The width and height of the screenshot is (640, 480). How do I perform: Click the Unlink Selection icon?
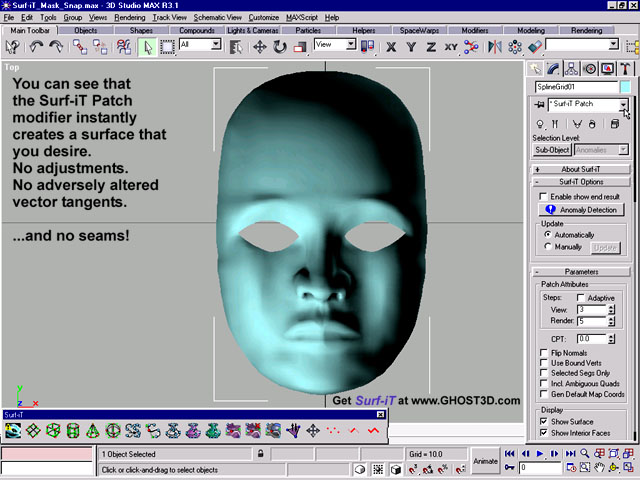pyautogui.click(x=100, y=47)
